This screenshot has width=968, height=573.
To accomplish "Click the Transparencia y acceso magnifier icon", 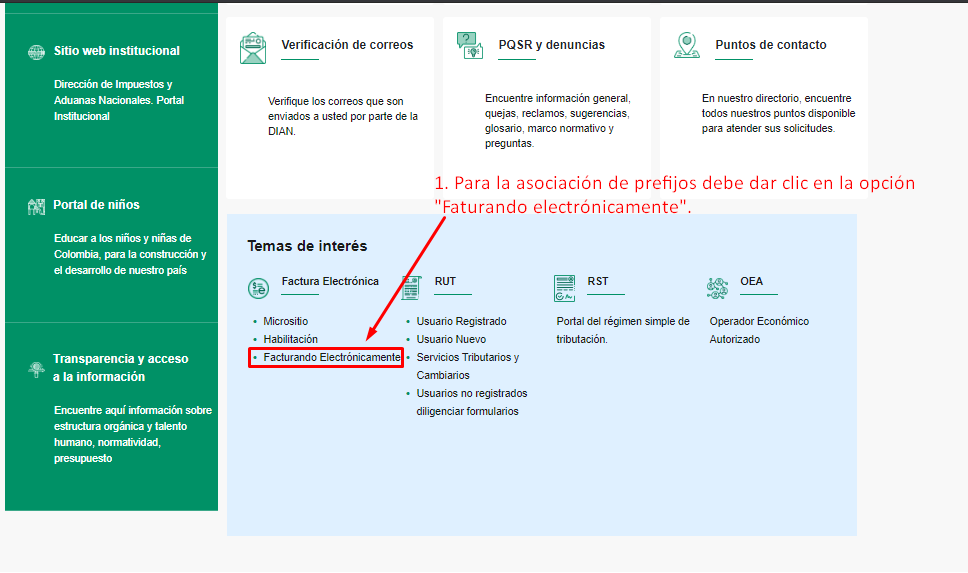I will (x=36, y=369).
